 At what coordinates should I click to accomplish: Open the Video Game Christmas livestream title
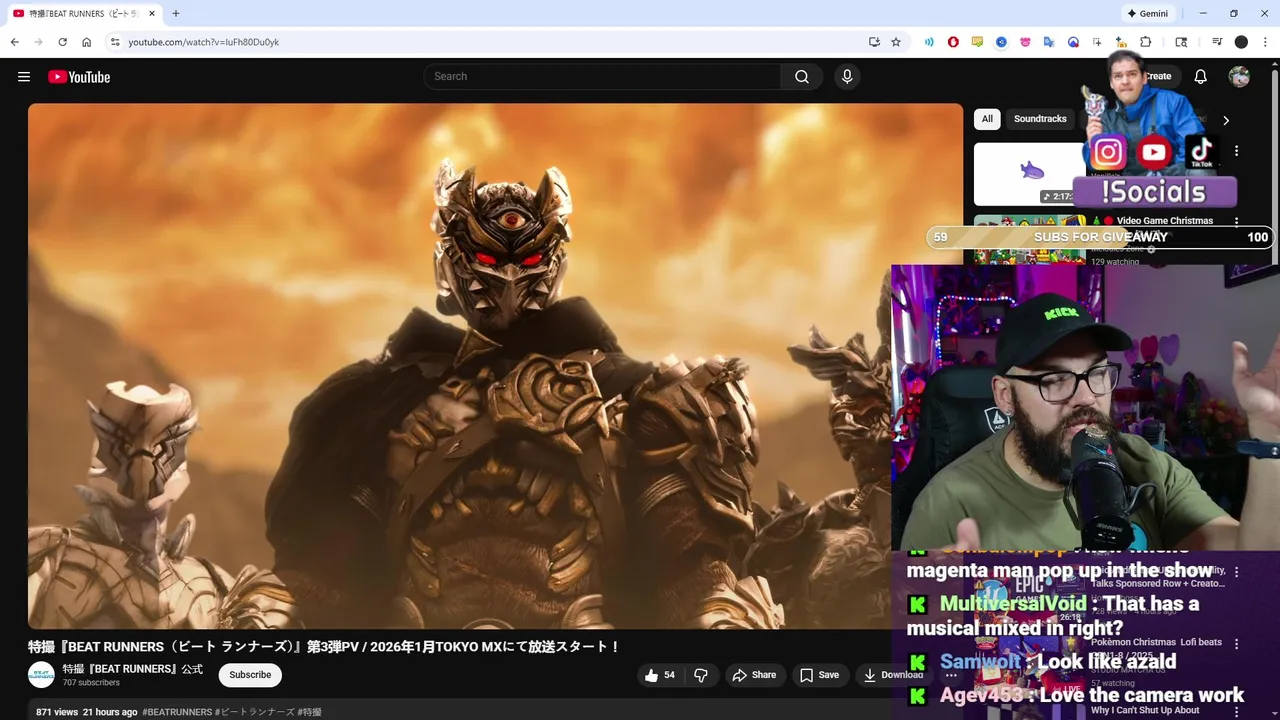pyautogui.click(x=1165, y=221)
